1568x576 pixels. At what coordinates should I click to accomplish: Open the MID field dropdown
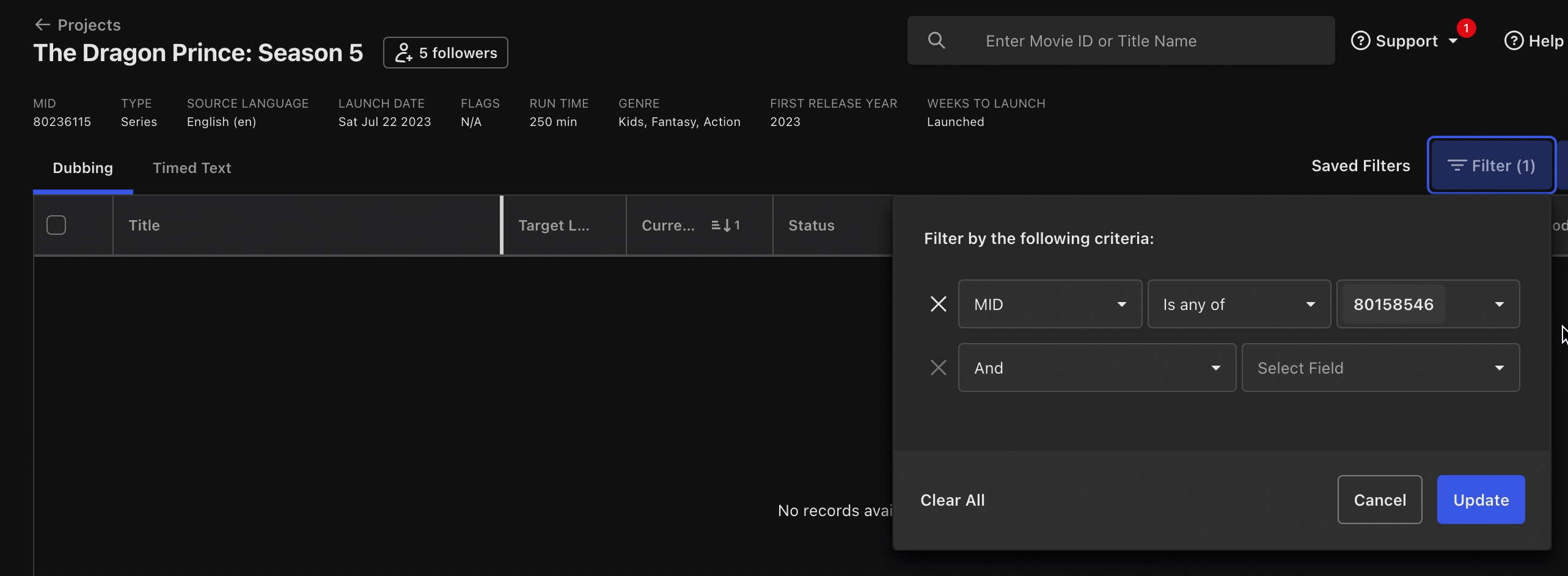click(1050, 304)
